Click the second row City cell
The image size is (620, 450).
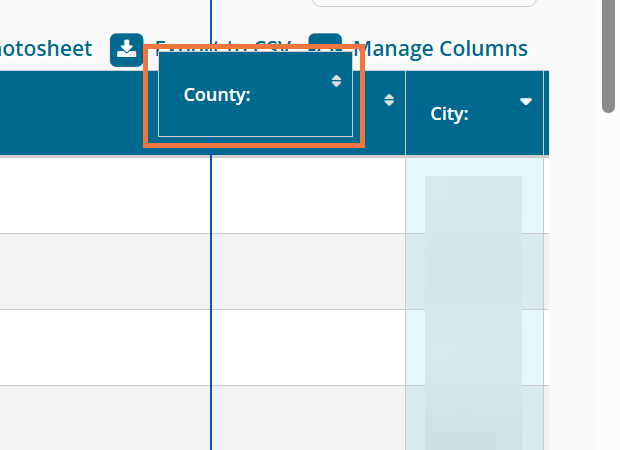[474, 271]
